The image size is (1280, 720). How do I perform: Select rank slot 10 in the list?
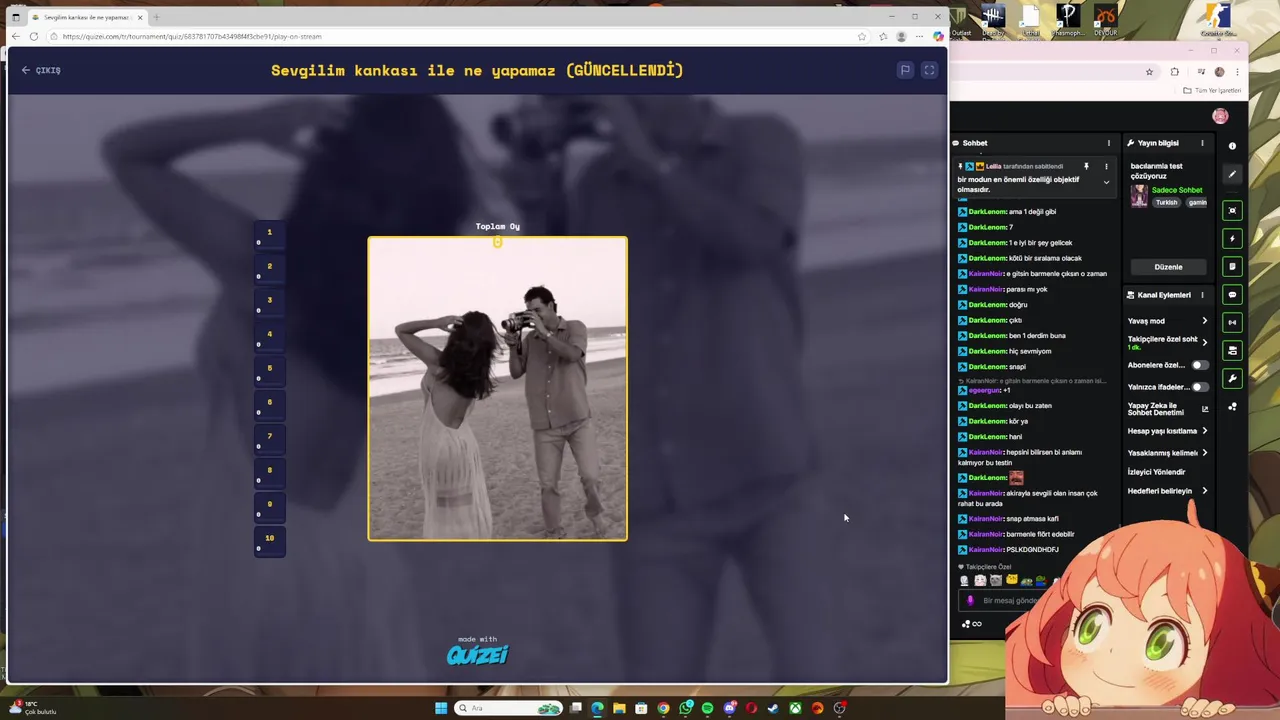click(x=269, y=541)
